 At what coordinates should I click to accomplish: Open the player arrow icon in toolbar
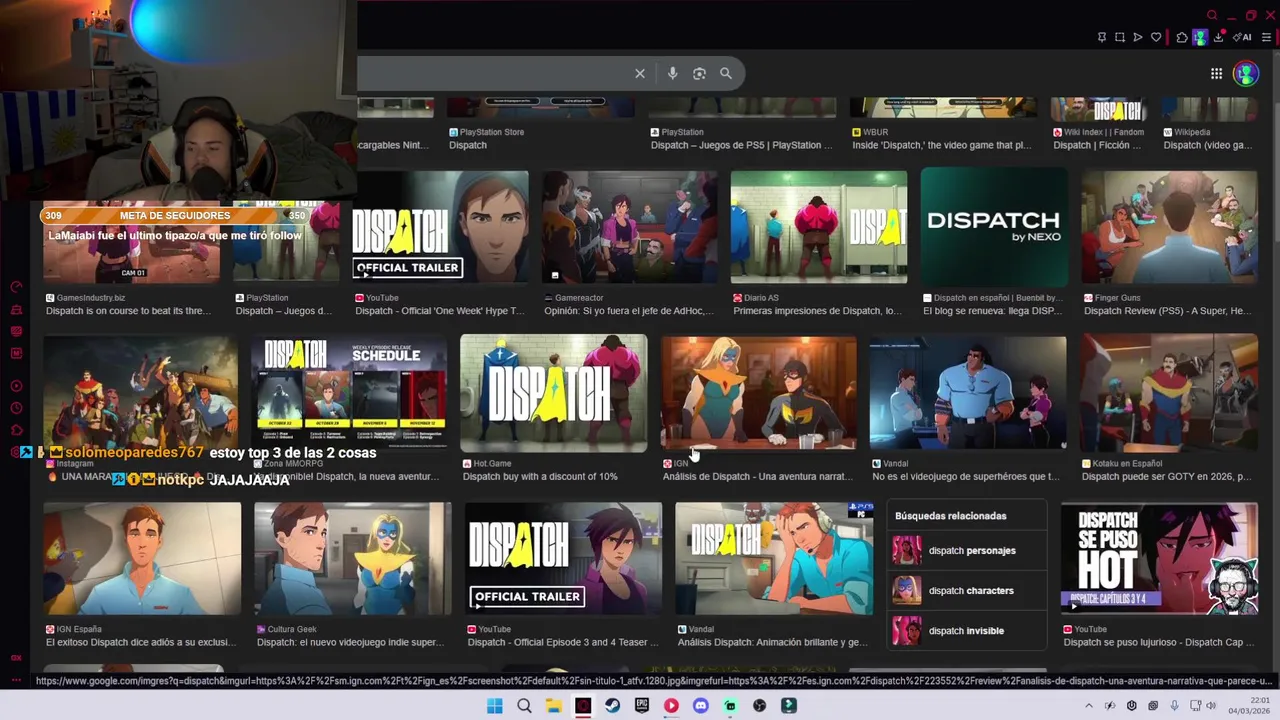point(1138,37)
